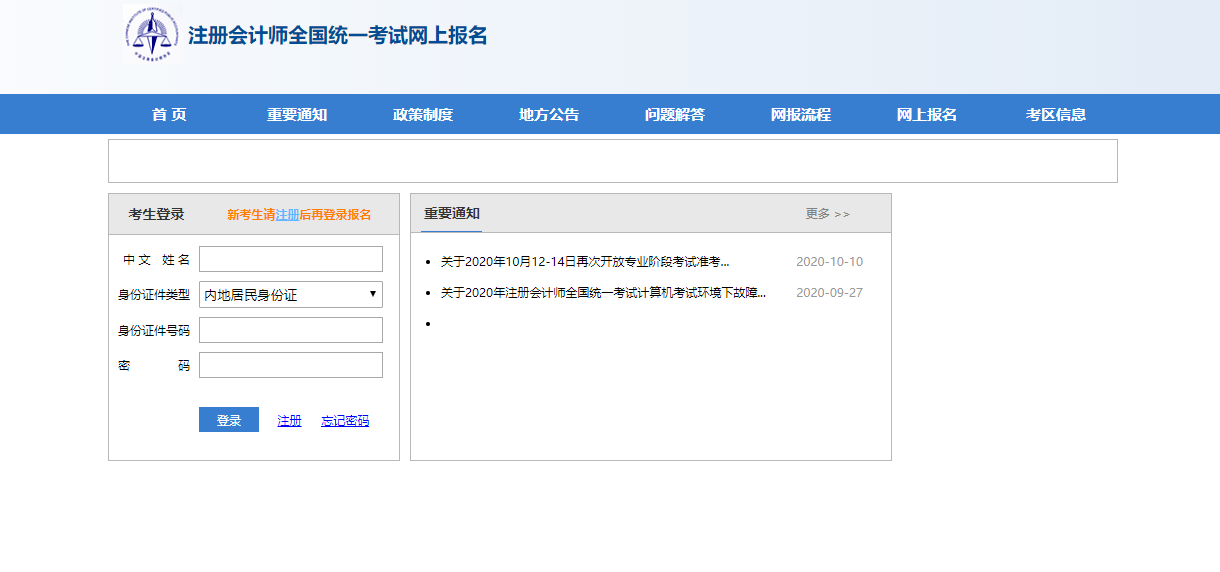Expand the 身份证件类型 dropdown

pos(291,294)
